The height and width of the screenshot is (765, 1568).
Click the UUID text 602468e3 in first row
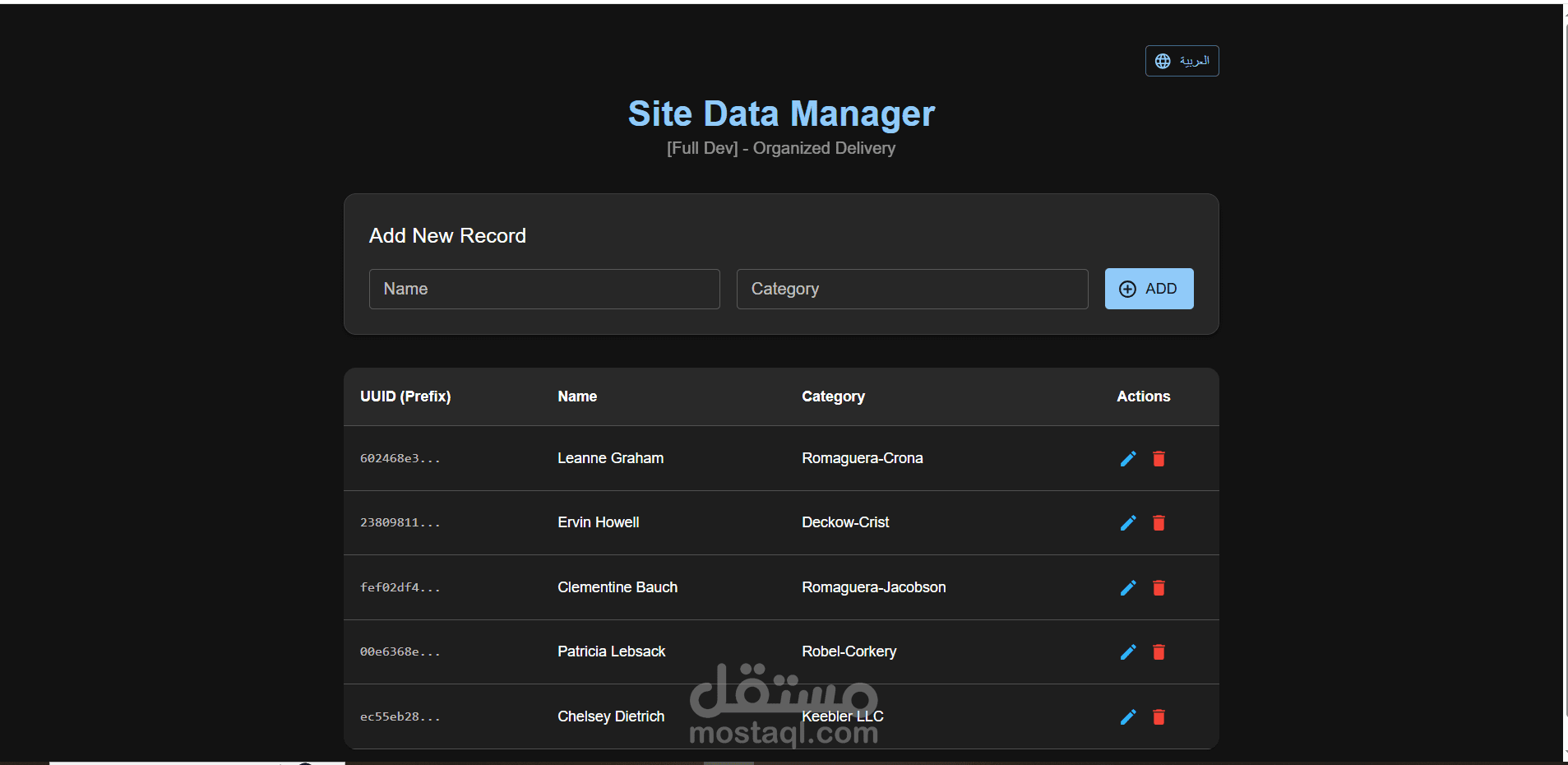click(x=400, y=458)
